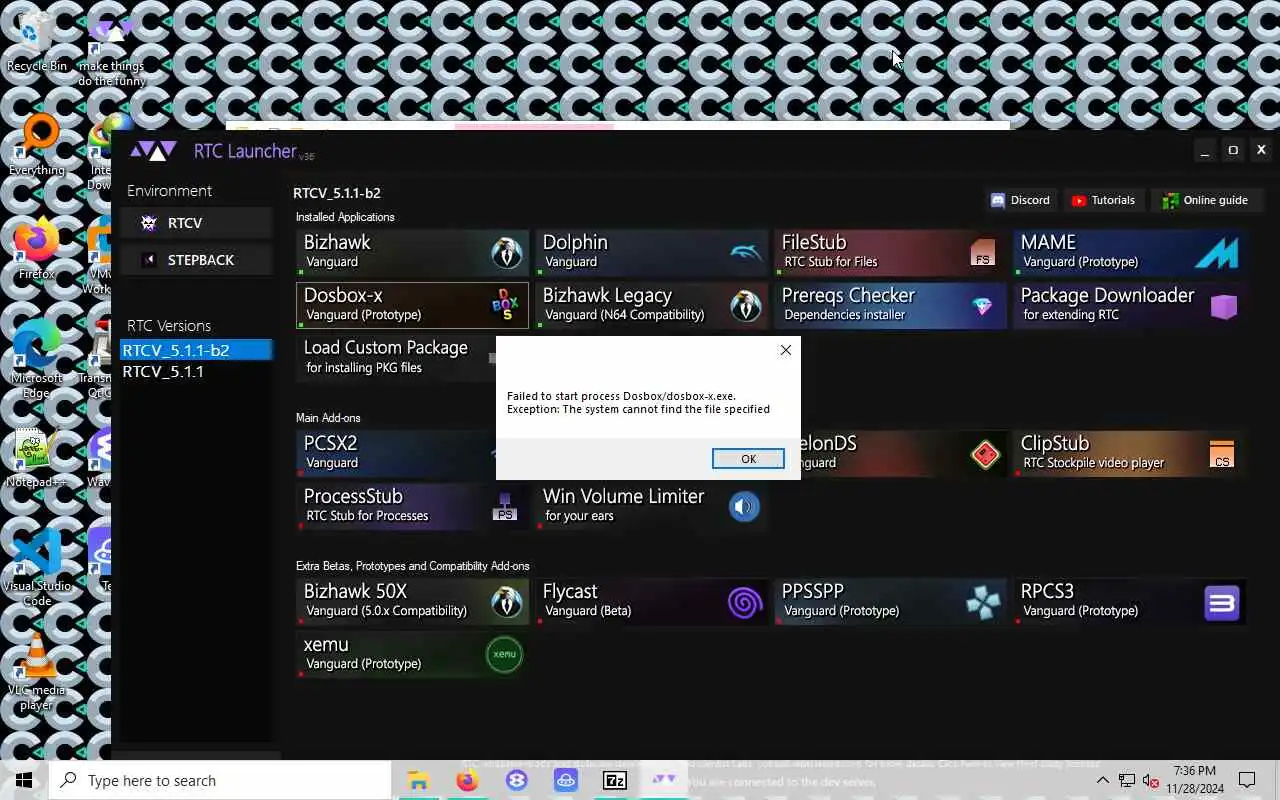Show hidden tray icons chevron
Image resolution: width=1280 pixels, height=800 pixels.
click(1102, 780)
